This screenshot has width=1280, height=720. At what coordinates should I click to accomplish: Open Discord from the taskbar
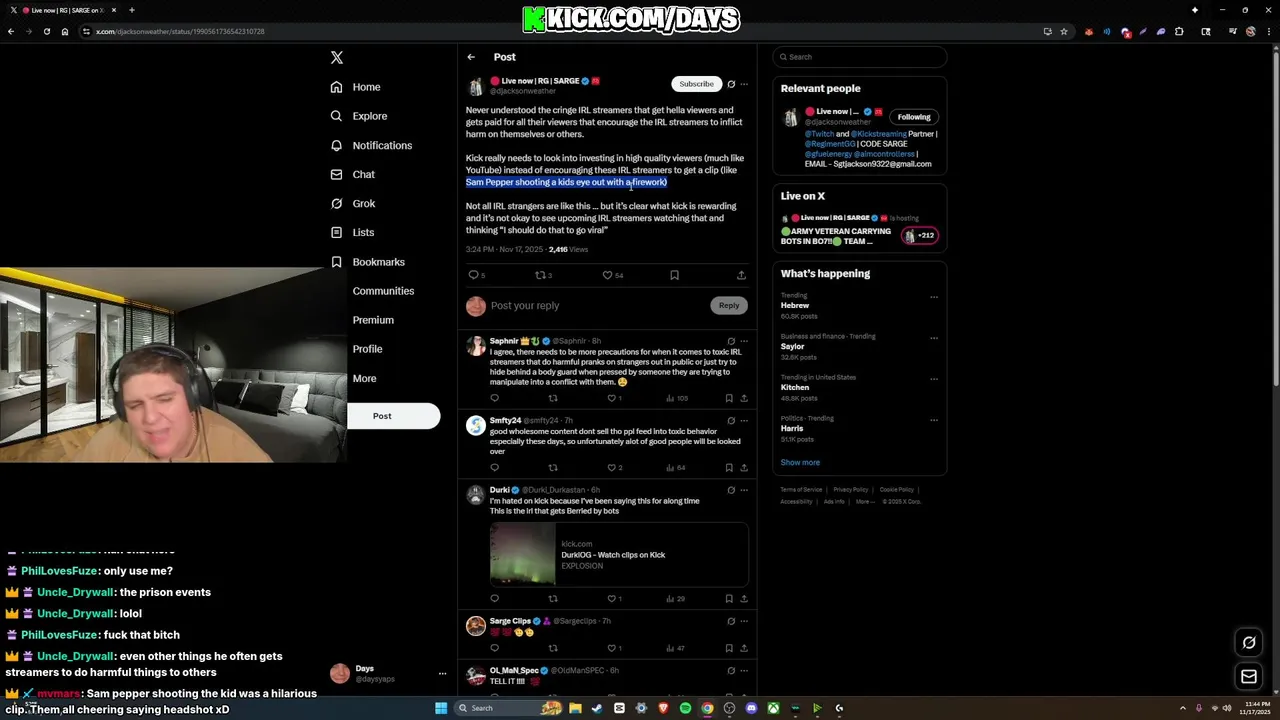coord(751,708)
